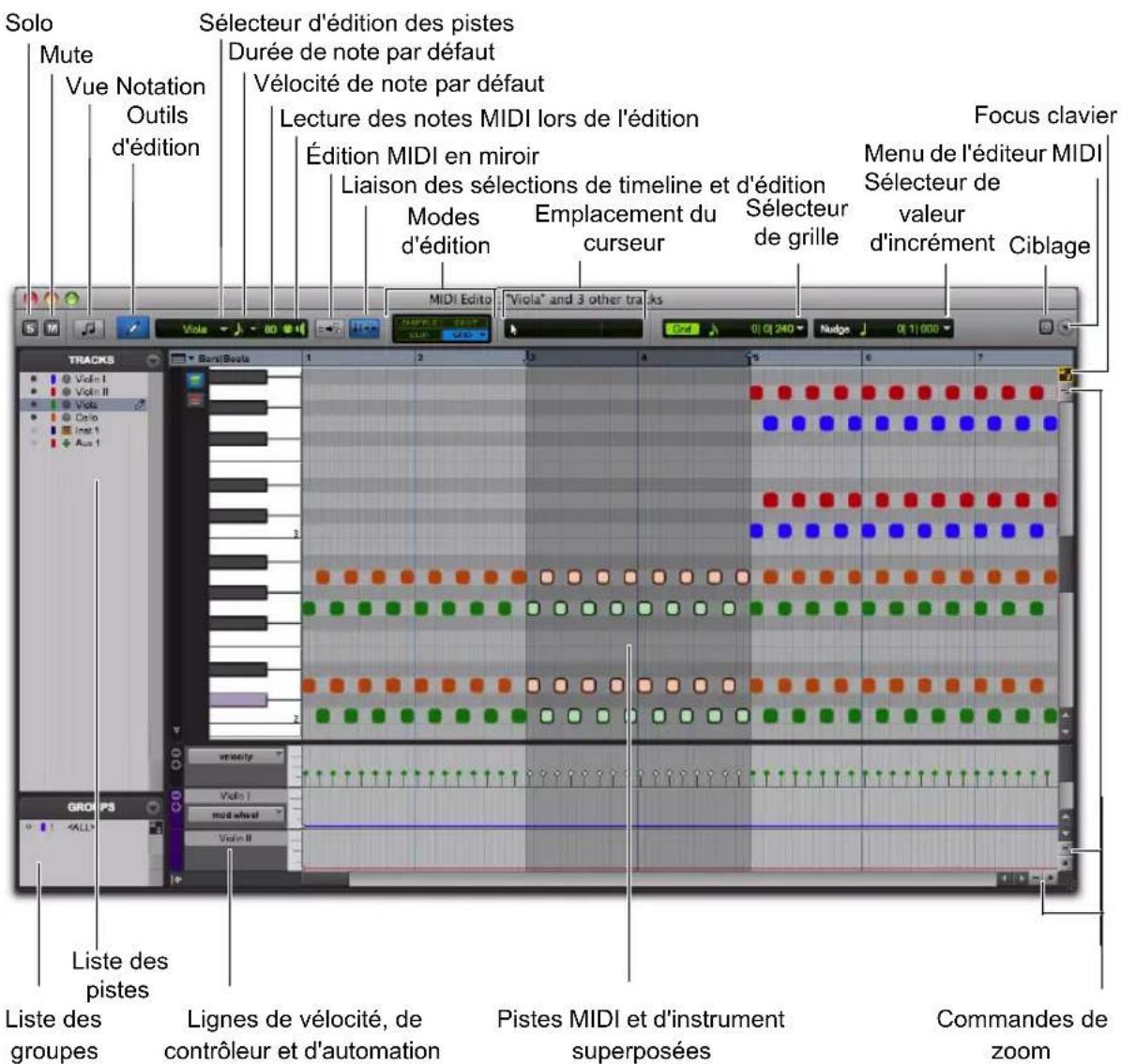Click the blue color-by-track button
1121x1064 pixels.
tap(195, 381)
